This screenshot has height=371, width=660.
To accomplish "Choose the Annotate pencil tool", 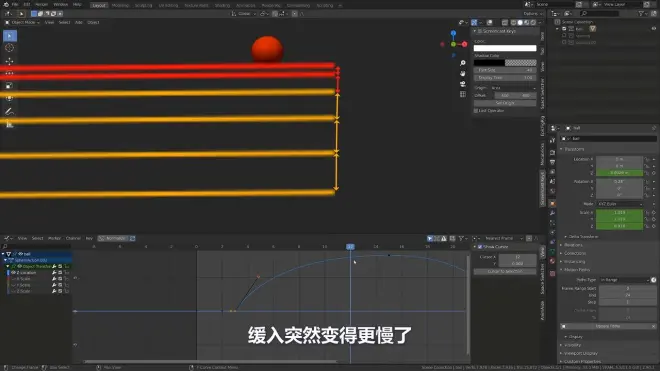I will point(9,111).
